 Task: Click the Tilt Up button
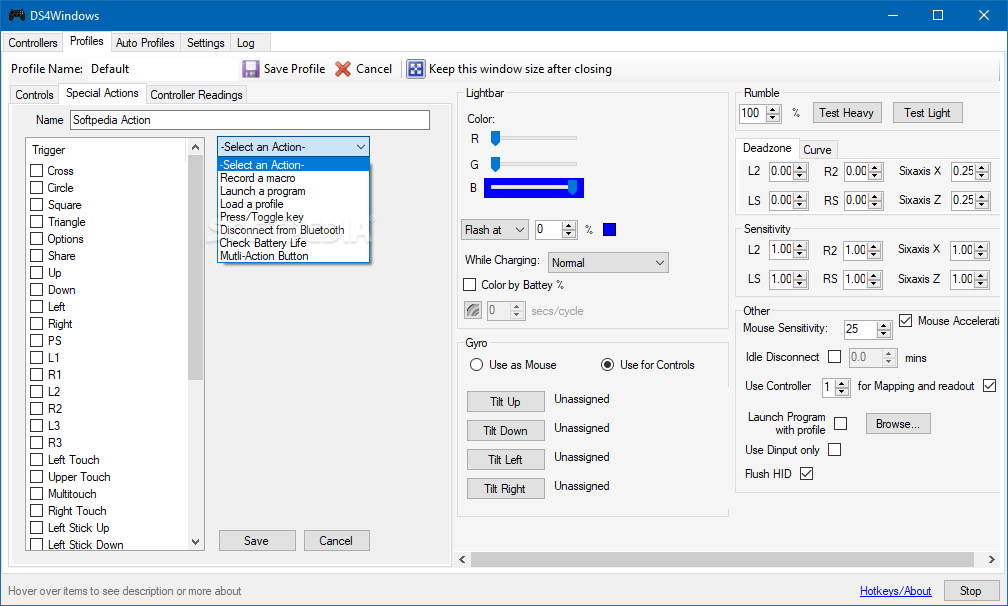tap(505, 401)
